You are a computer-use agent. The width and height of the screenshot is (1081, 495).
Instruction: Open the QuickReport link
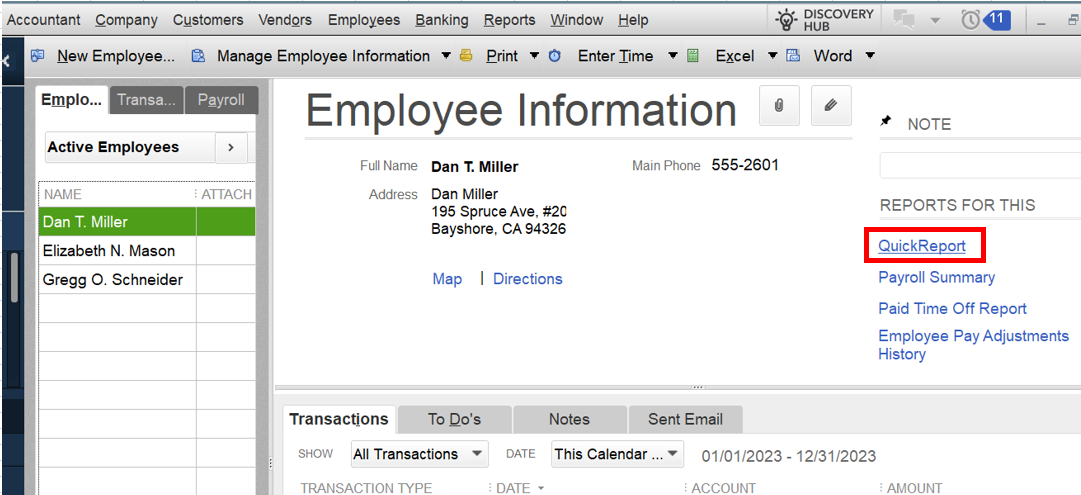(x=922, y=246)
